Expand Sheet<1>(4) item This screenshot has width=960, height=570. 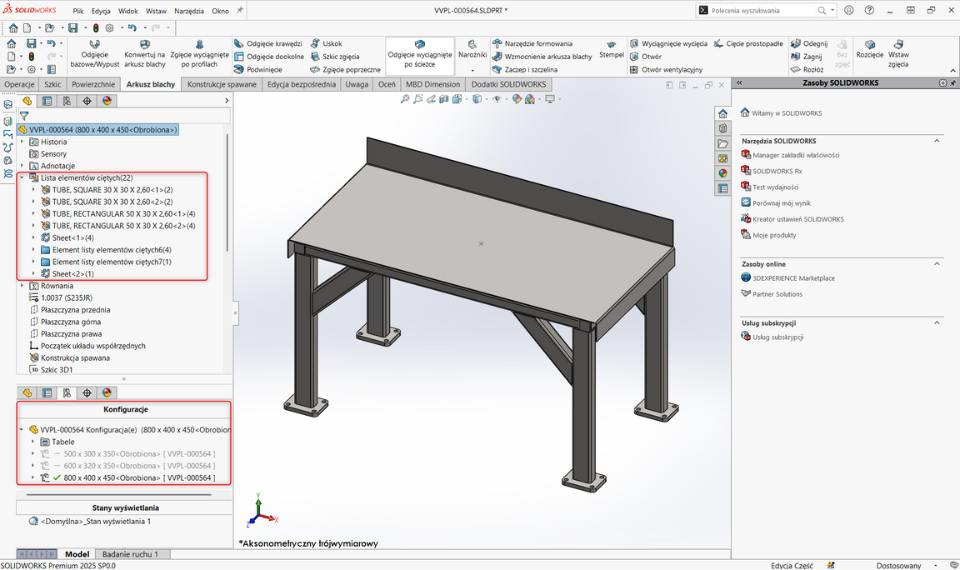(33, 238)
